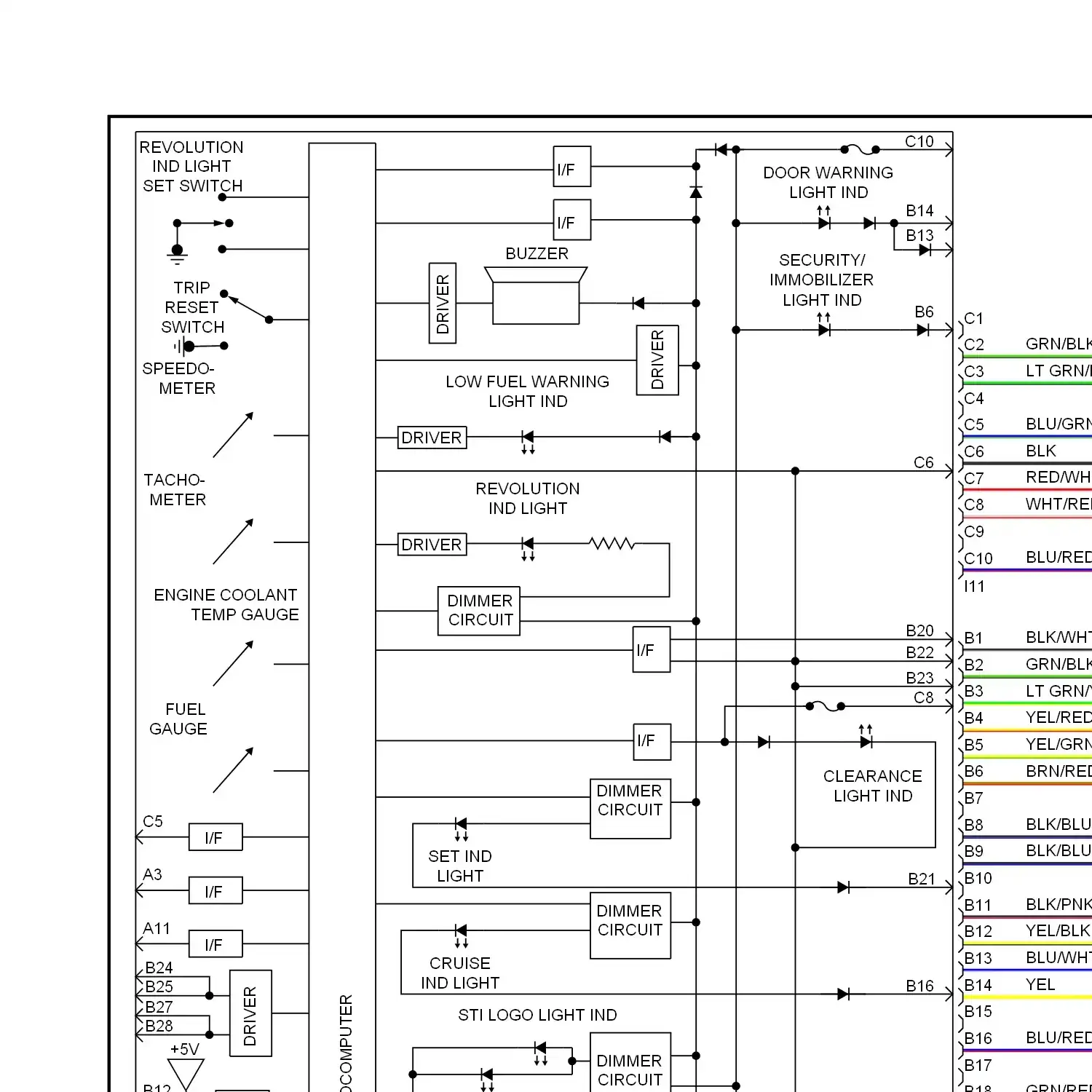The image size is (1092, 1092).
Task: Click the C1 connector pin label
Action: (973, 318)
